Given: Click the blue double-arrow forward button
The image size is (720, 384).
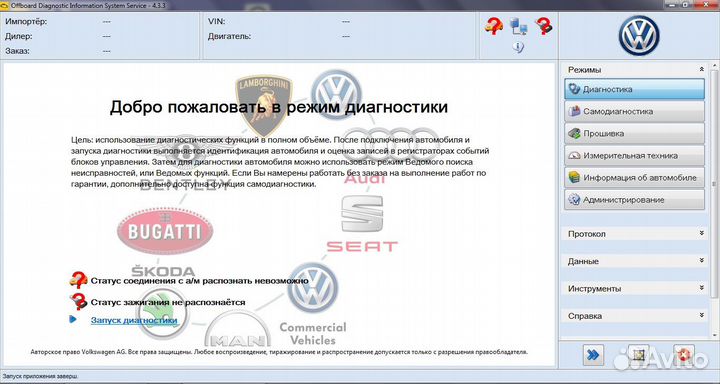Looking at the screenshot, I should coord(593,355).
